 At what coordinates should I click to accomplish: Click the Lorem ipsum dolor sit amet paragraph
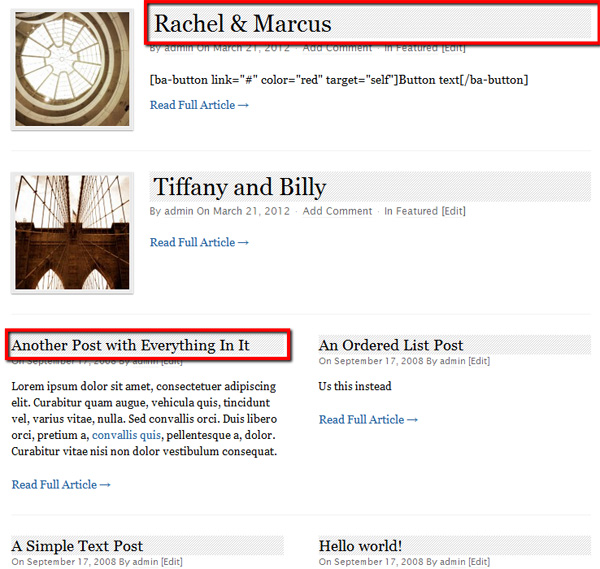144,419
